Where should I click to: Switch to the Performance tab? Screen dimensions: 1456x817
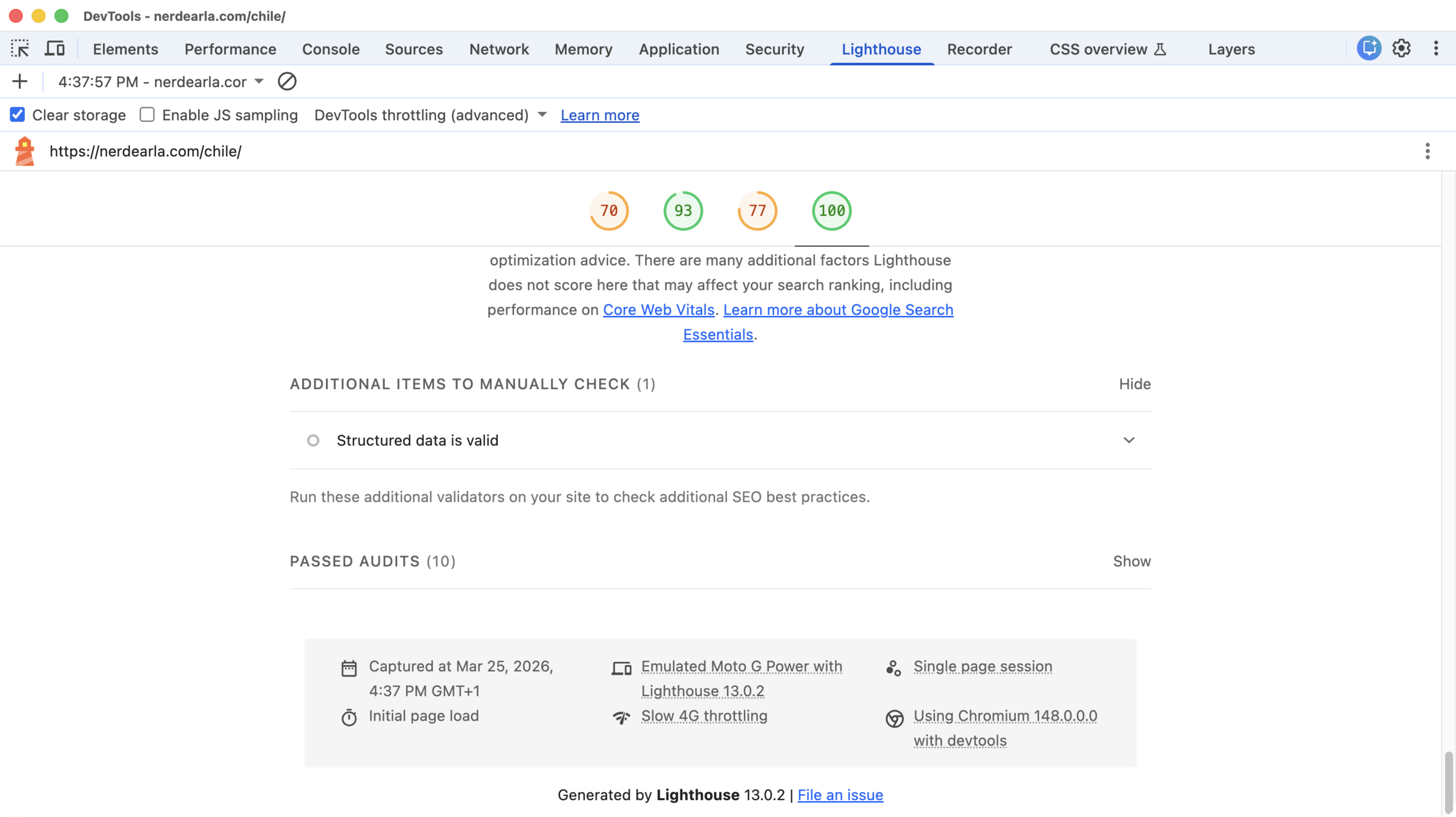[x=230, y=49]
